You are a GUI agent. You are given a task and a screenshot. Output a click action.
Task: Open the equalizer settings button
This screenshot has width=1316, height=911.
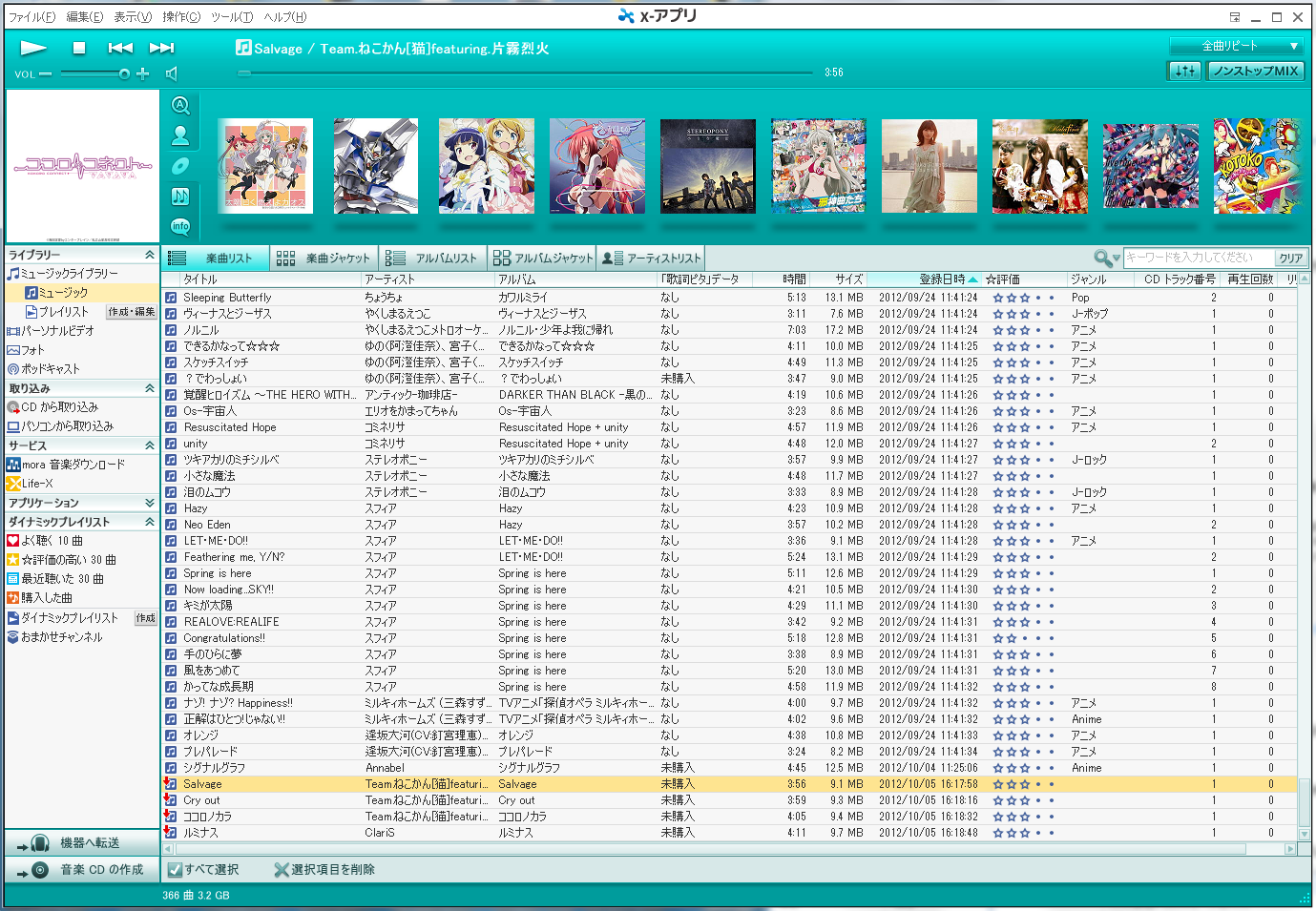tap(1184, 71)
